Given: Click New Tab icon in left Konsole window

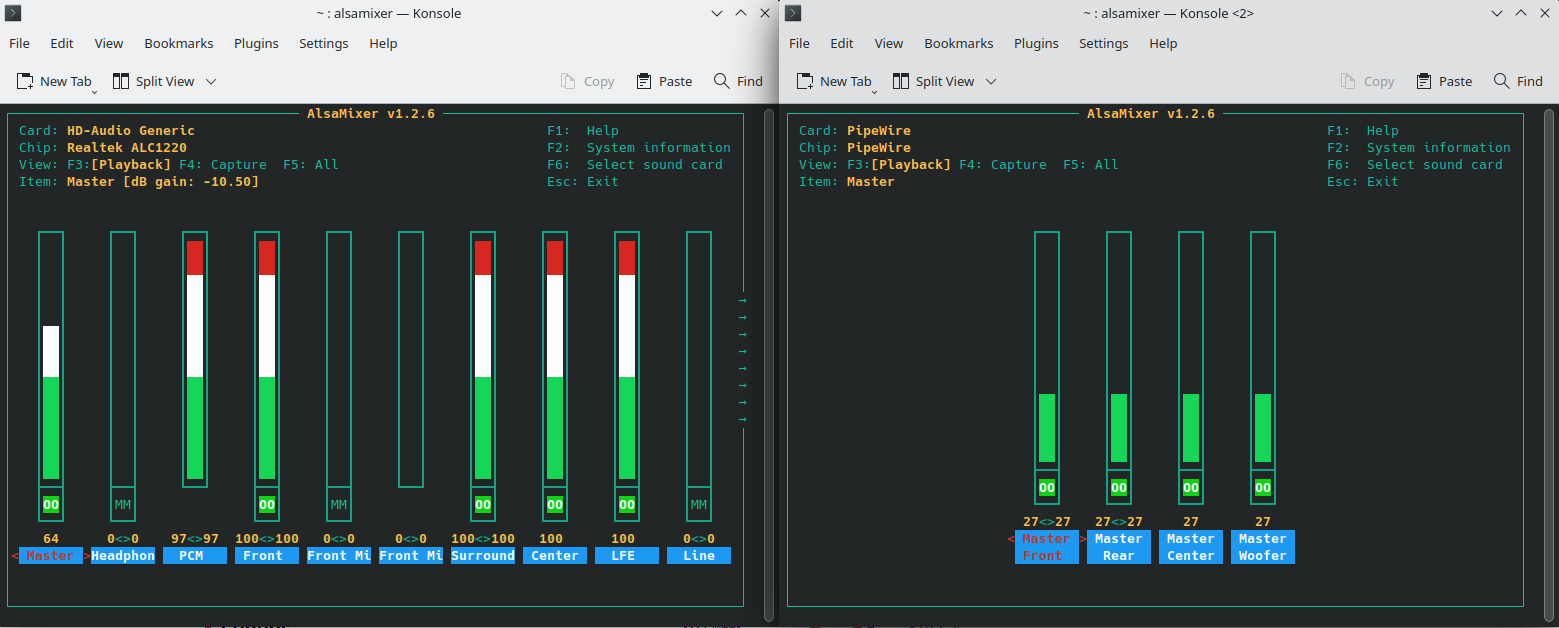Looking at the screenshot, I should 25,81.
